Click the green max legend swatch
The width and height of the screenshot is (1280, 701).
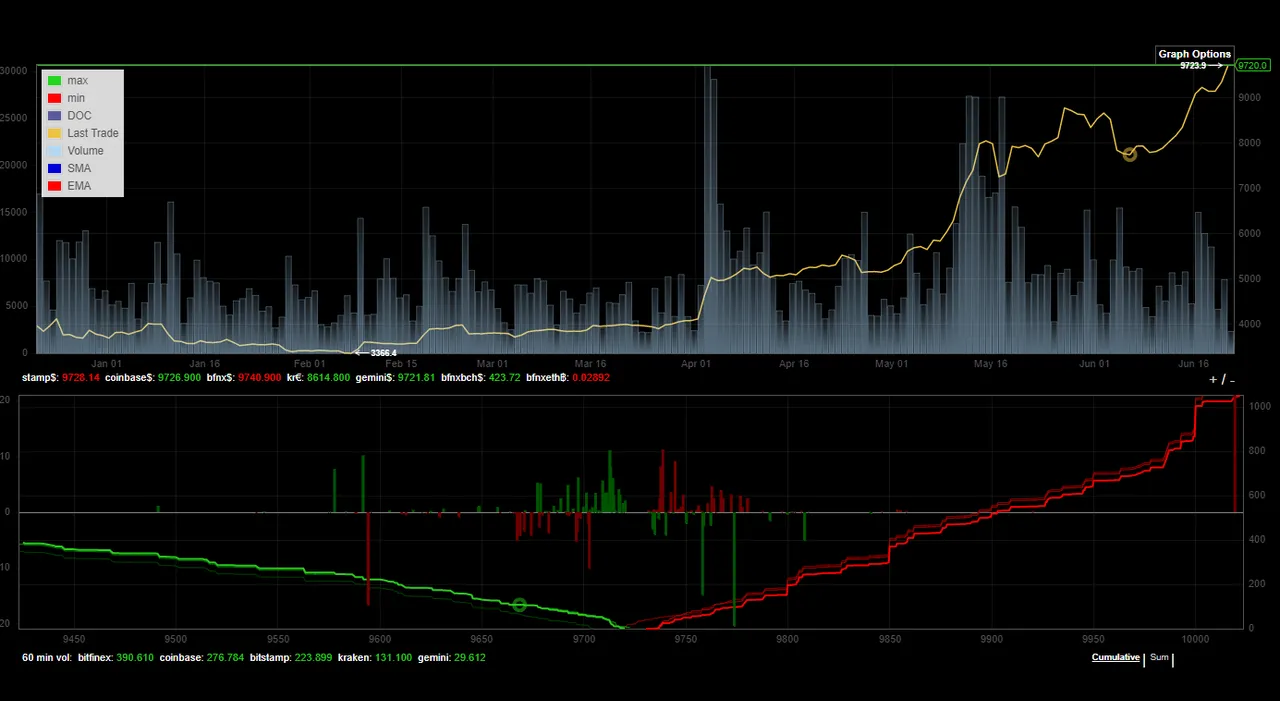click(55, 80)
